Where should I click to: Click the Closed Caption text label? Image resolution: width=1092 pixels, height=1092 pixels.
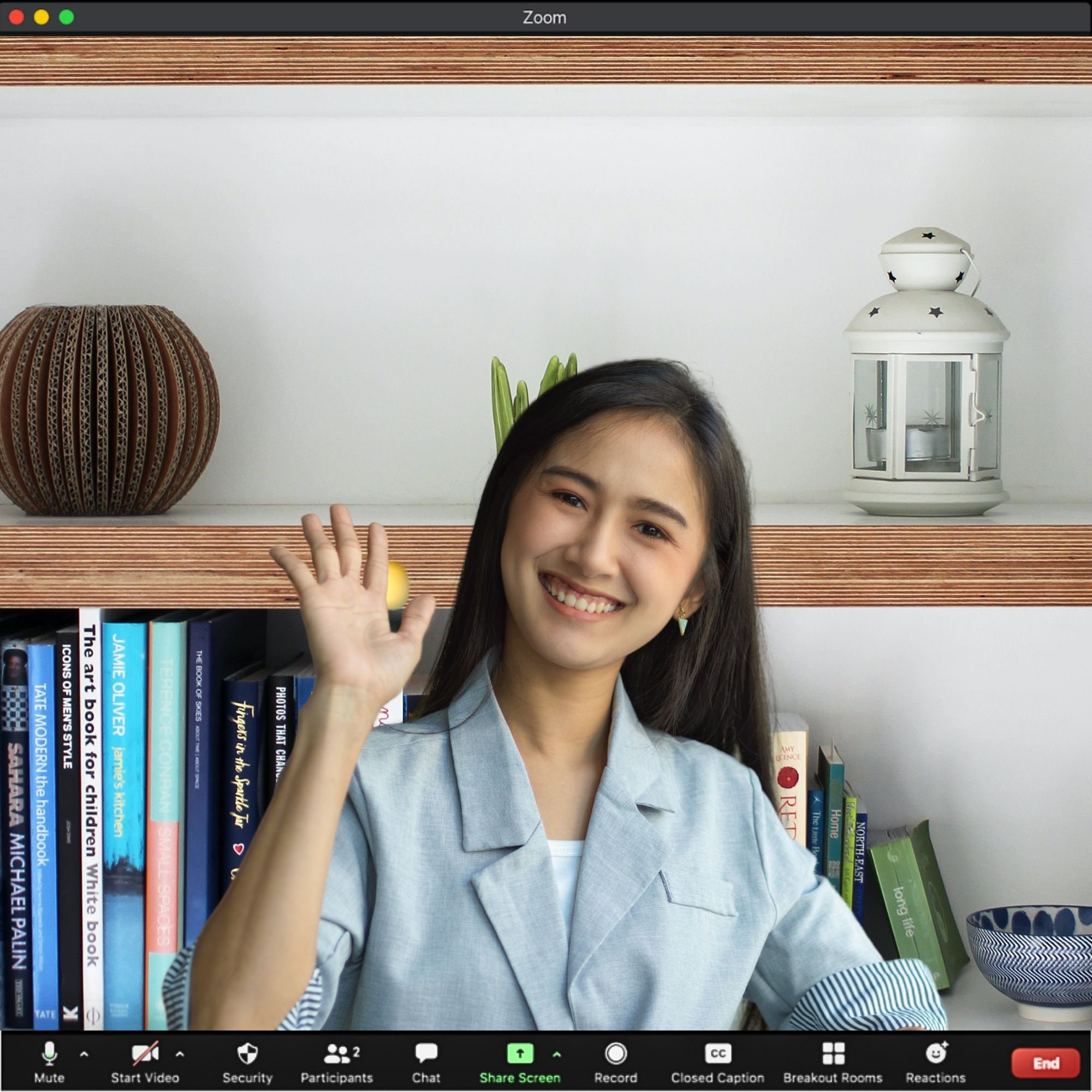pos(717,1077)
